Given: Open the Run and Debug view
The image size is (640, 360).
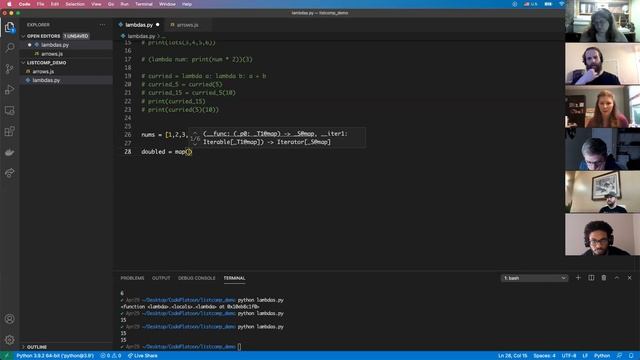Looking at the screenshot, I should (x=9, y=89).
